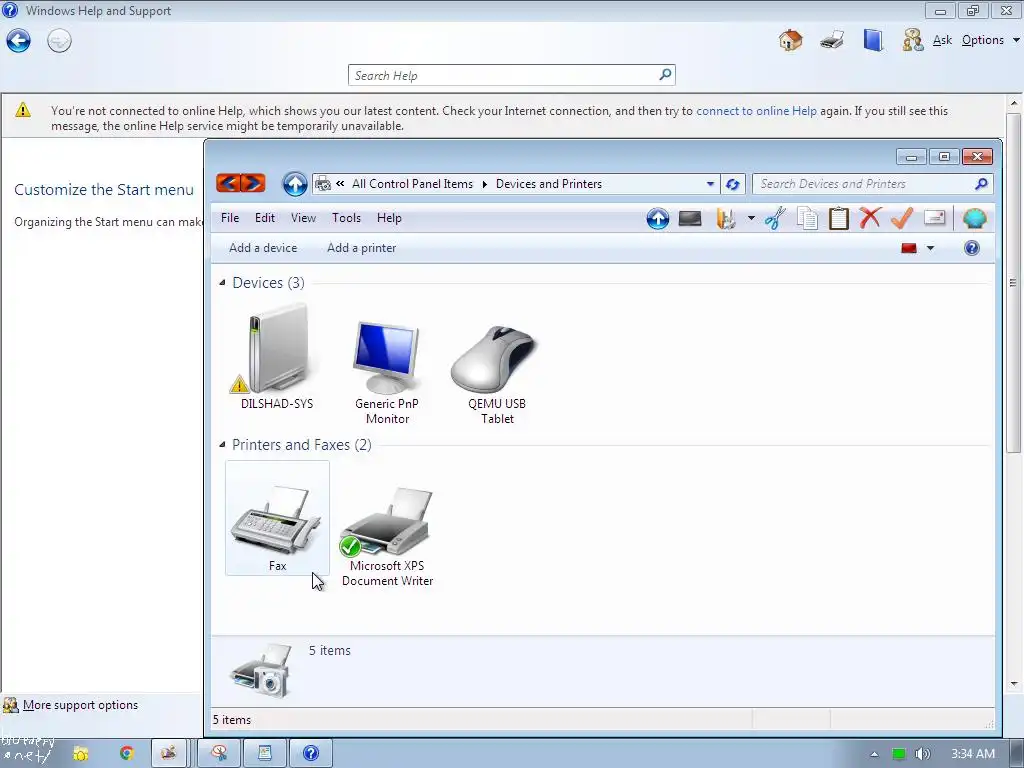The image size is (1024, 768).
Task: Click the red change-view icon
Action: pos(908,248)
